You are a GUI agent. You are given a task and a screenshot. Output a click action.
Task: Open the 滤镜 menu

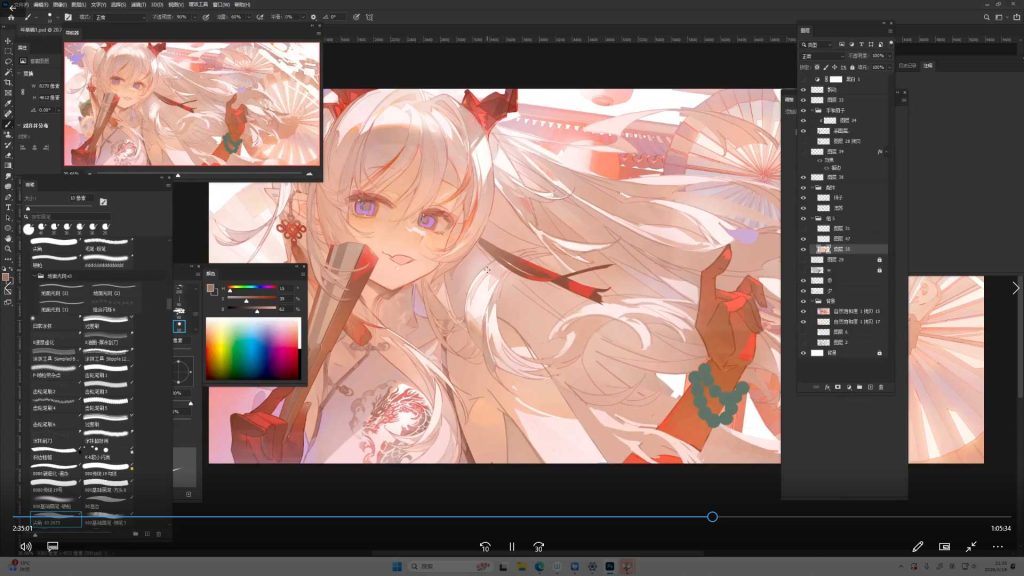coord(138,5)
